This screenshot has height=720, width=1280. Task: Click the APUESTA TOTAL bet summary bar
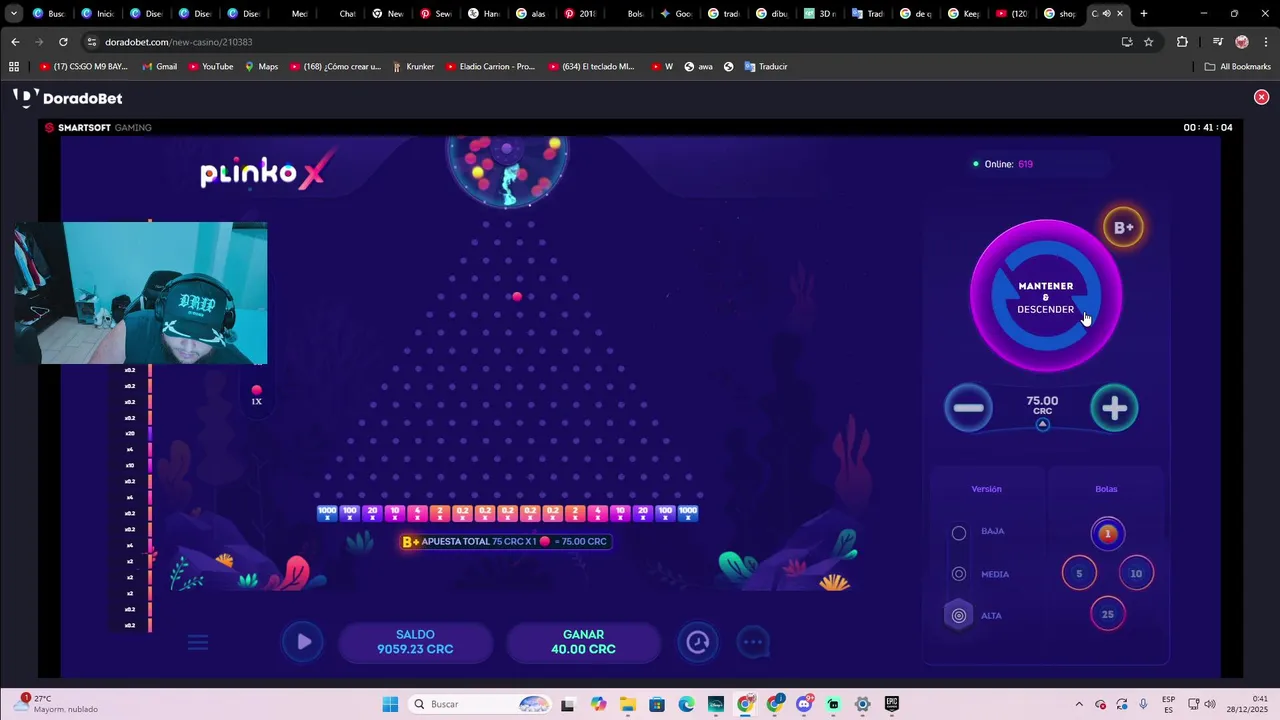point(505,541)
